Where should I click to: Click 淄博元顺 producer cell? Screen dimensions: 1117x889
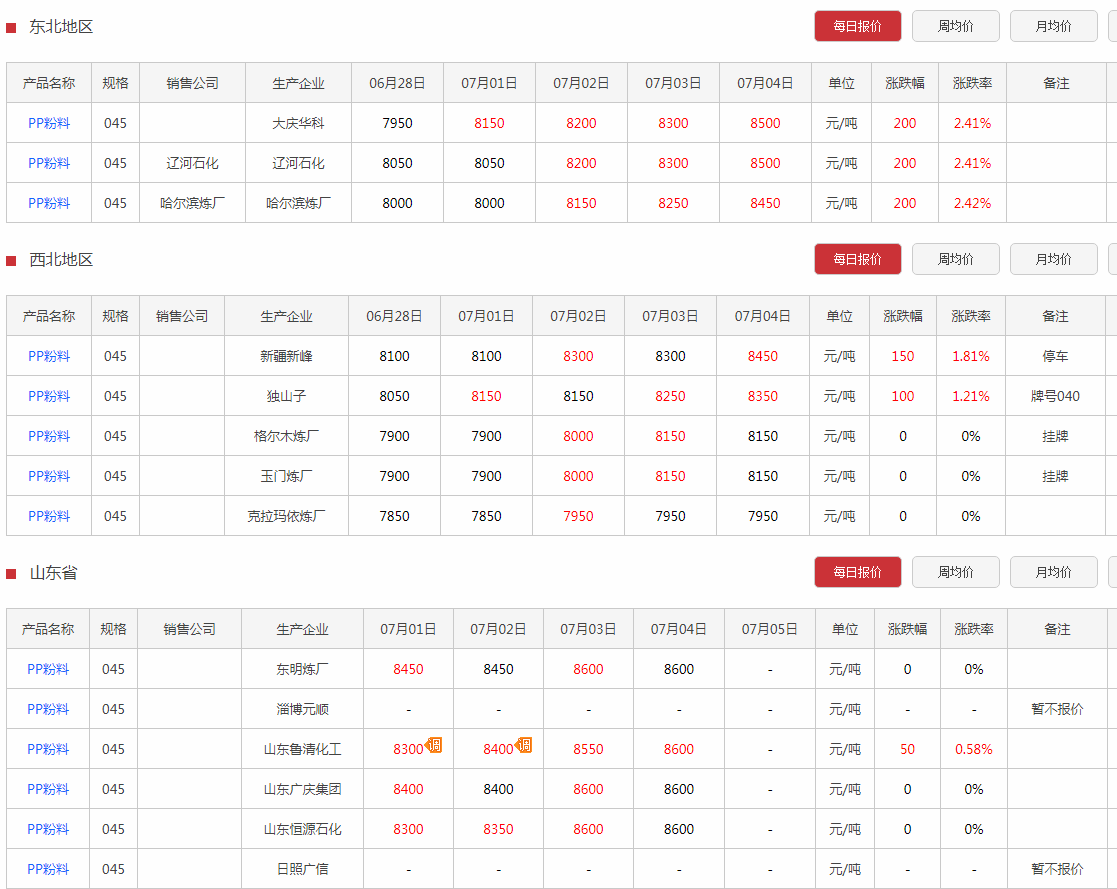(303, 709)
